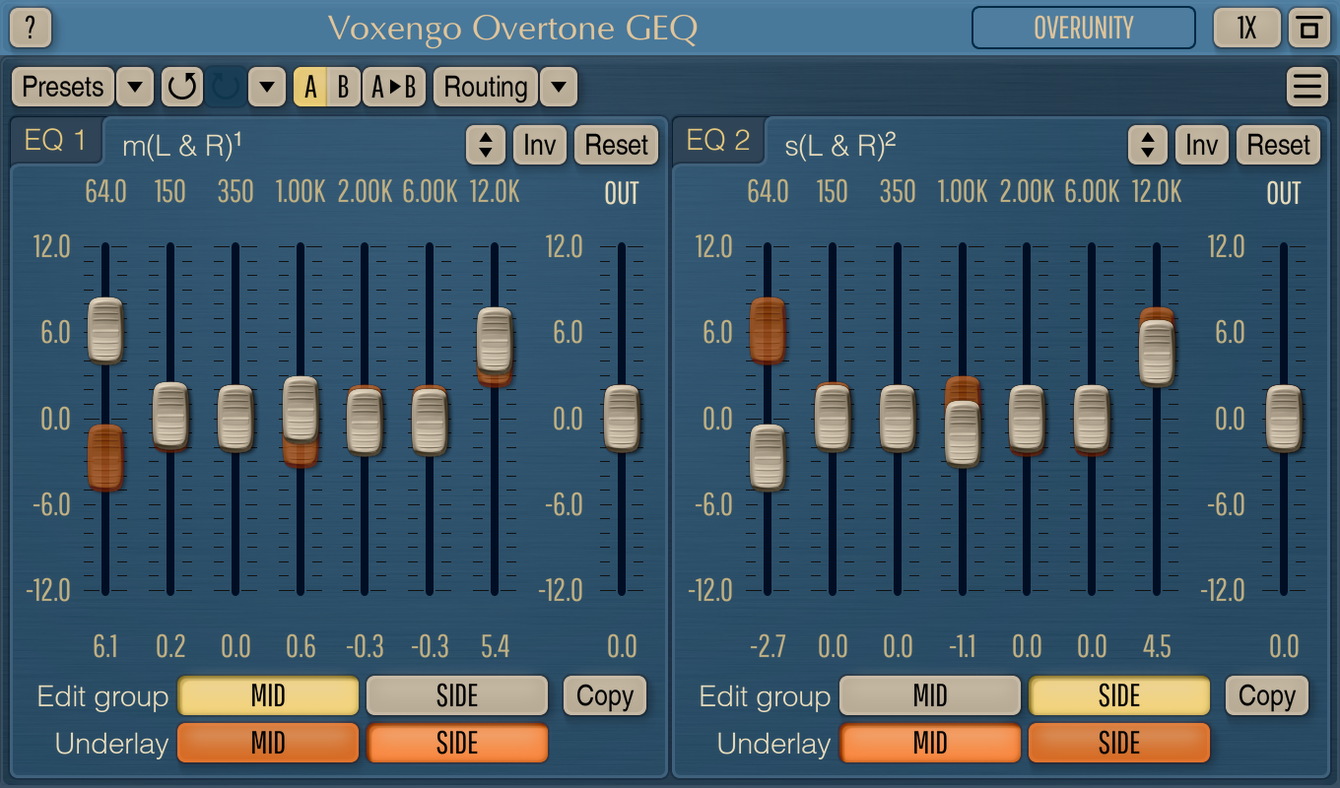This screenshot has height=788, width=1340.
Task: Click the help question mark icon
Action: click(30, 27)
